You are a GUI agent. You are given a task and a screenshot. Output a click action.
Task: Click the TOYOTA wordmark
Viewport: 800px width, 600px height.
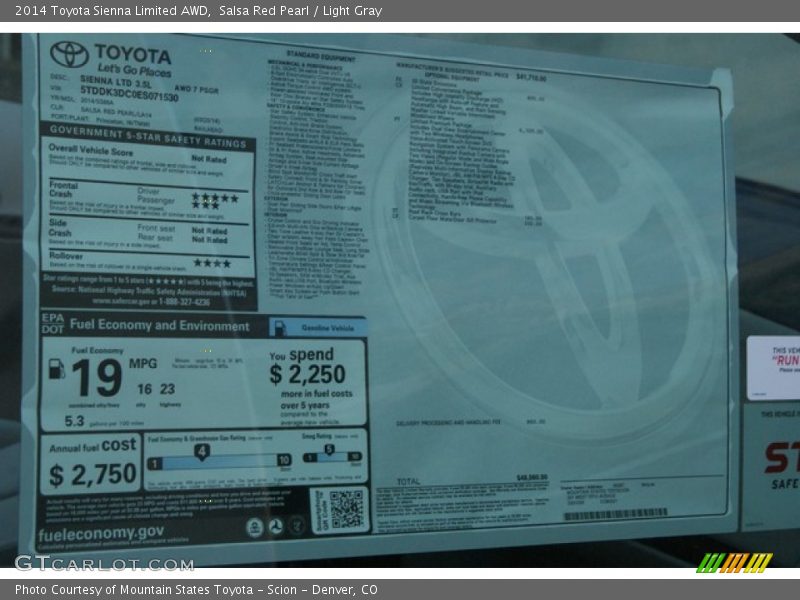tap(133, 54)
